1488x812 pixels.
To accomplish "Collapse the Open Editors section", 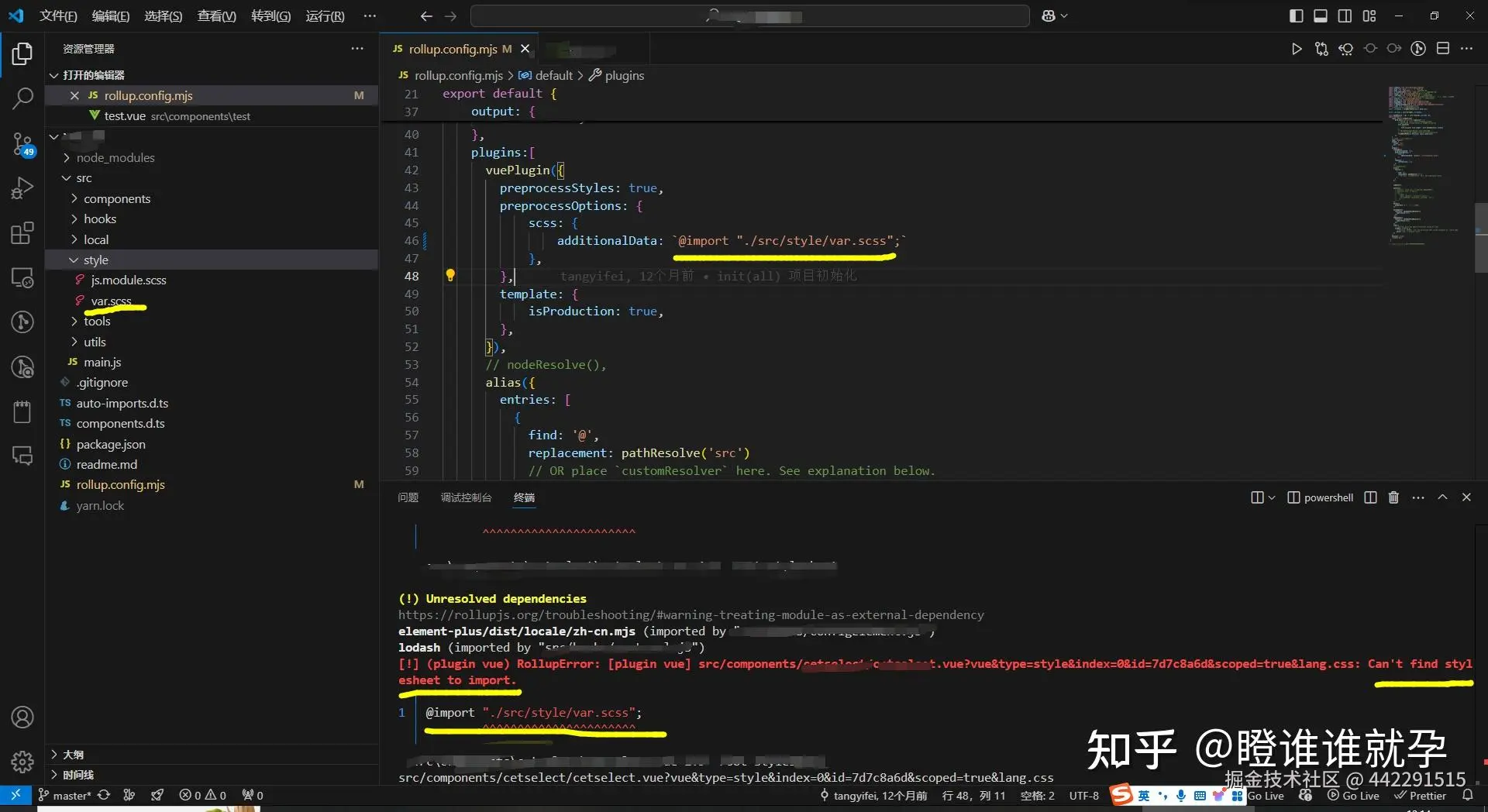I will (x=93, y=75).
